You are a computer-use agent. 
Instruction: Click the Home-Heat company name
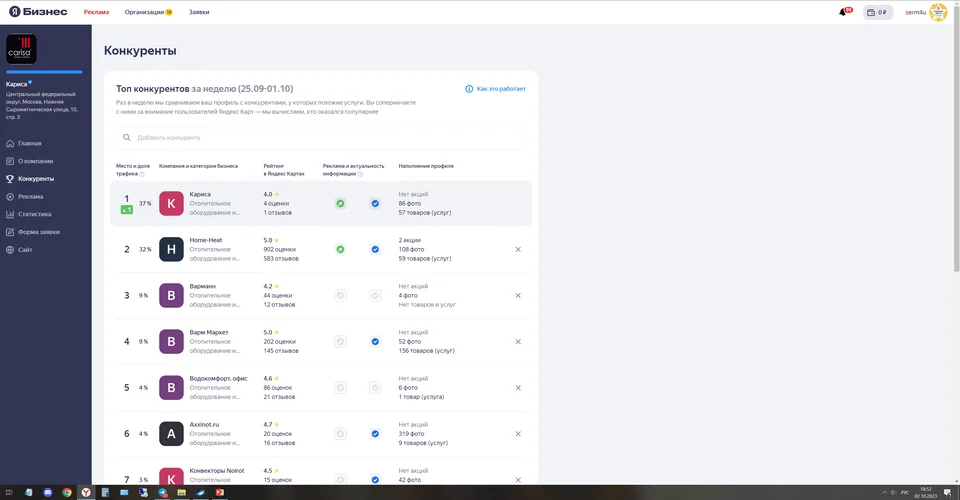(x=206, y=240)
